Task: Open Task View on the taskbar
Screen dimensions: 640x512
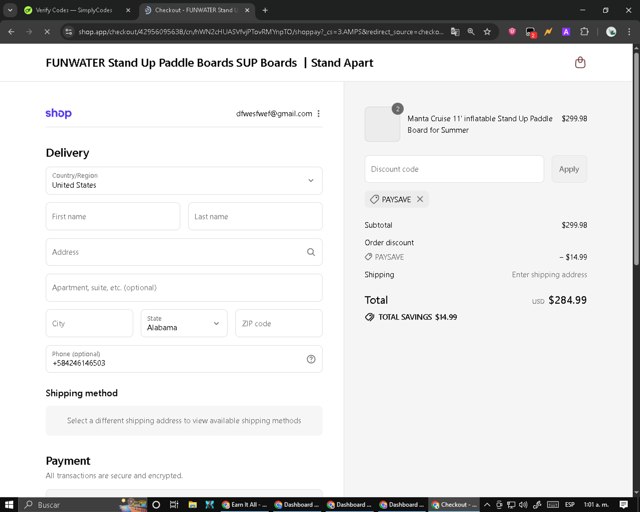Action: (x=174, y=505)
